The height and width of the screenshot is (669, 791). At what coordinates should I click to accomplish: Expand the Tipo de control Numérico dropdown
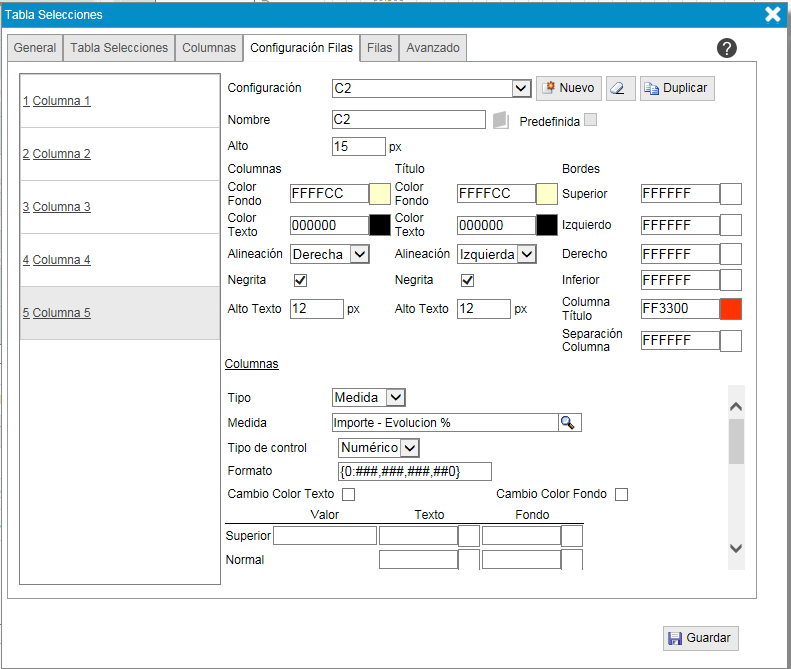(x=409, y=447)
